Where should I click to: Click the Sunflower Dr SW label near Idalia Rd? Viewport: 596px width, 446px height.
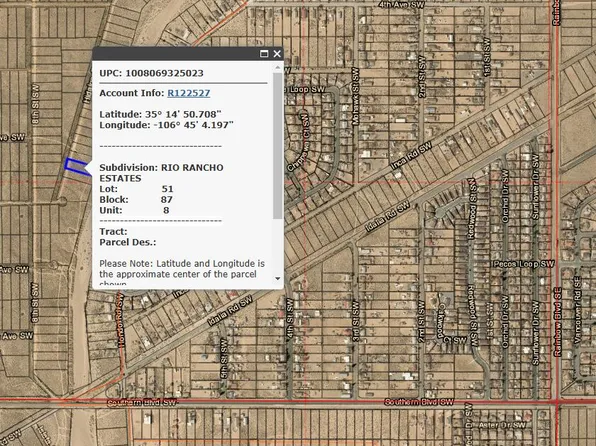[535, 186]
